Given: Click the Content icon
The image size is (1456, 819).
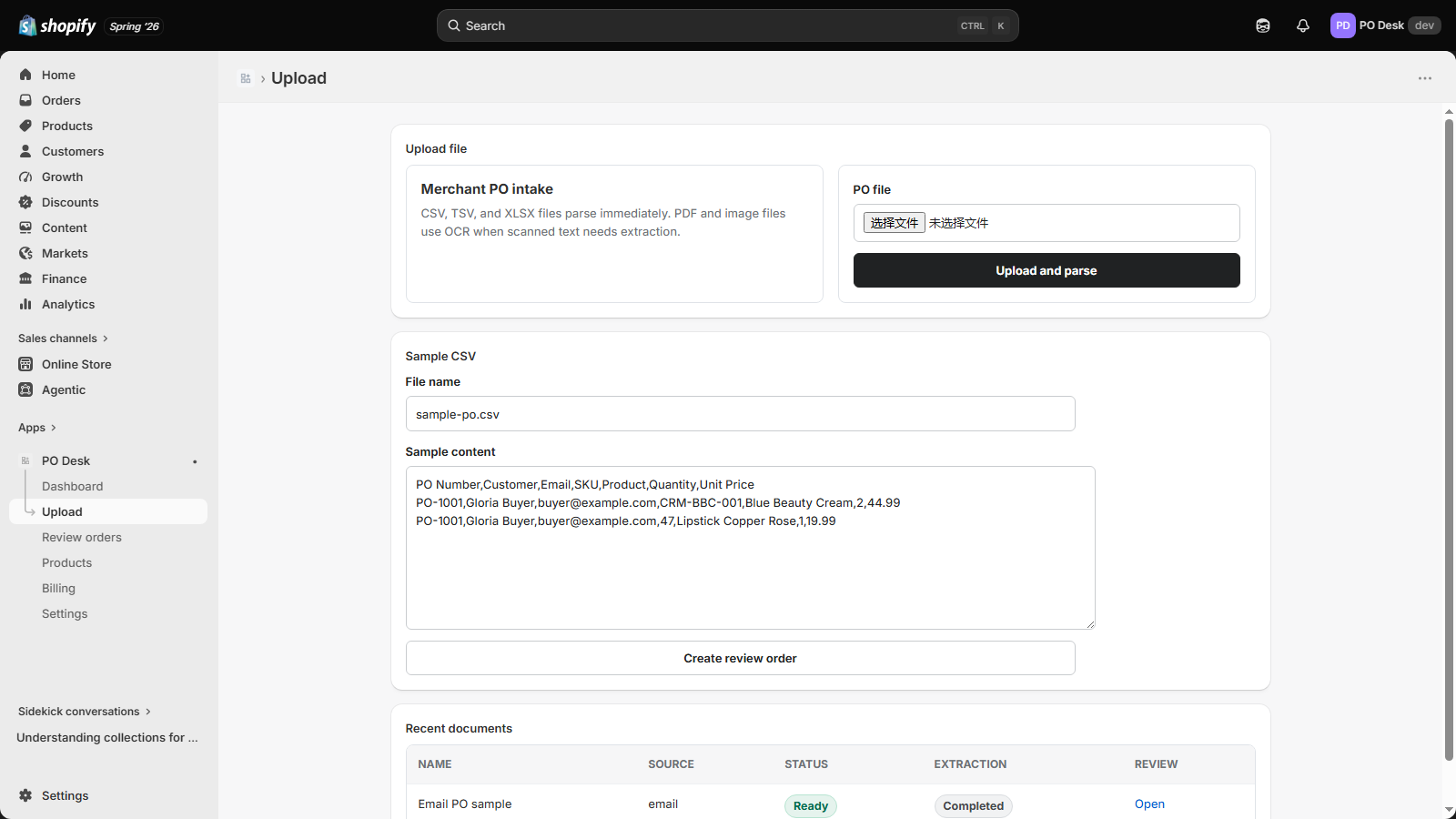Looking at the screenshot, I should (x=25, y=227).
